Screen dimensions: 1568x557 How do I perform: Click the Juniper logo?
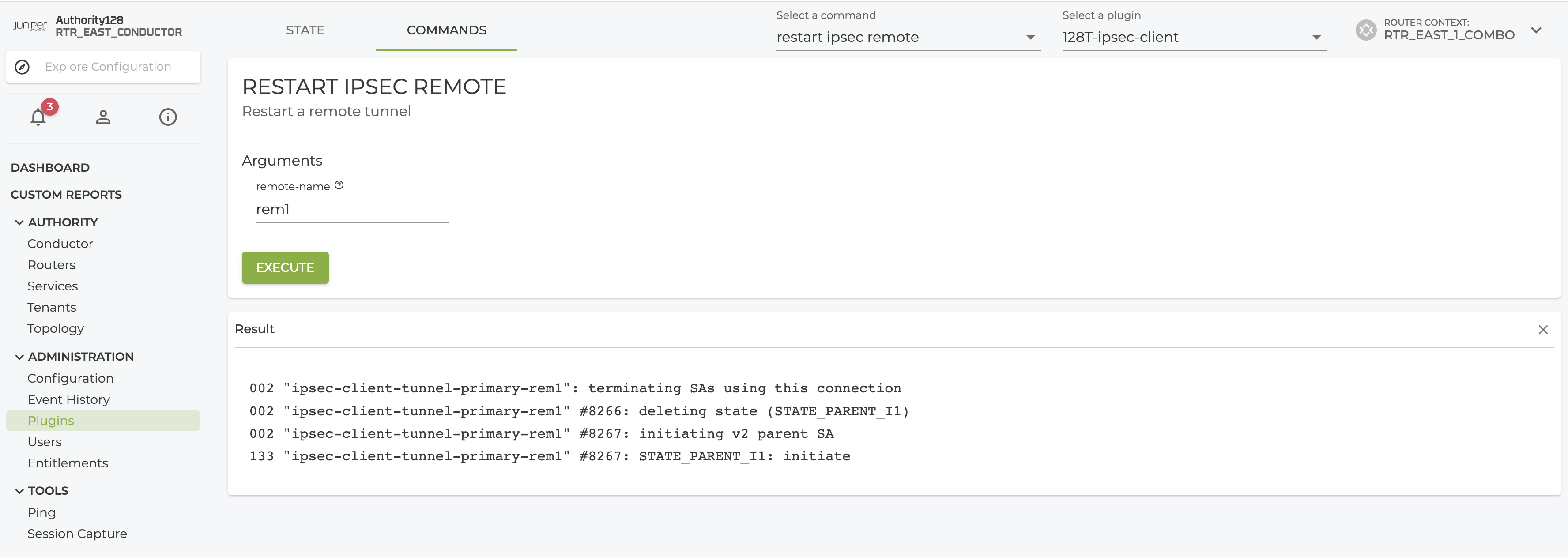click(x=30, y=26)
